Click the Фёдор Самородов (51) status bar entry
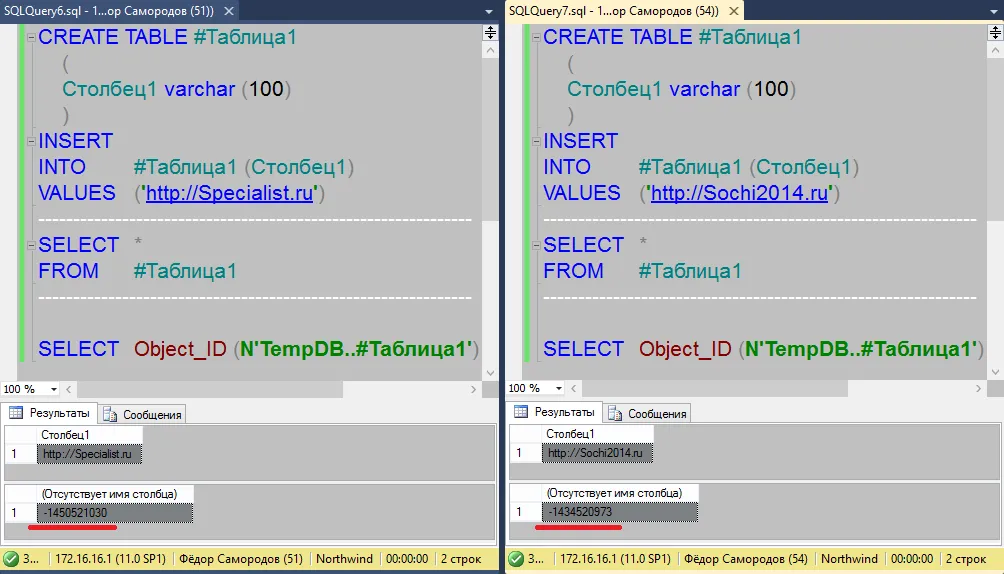 tap(241, 559)
